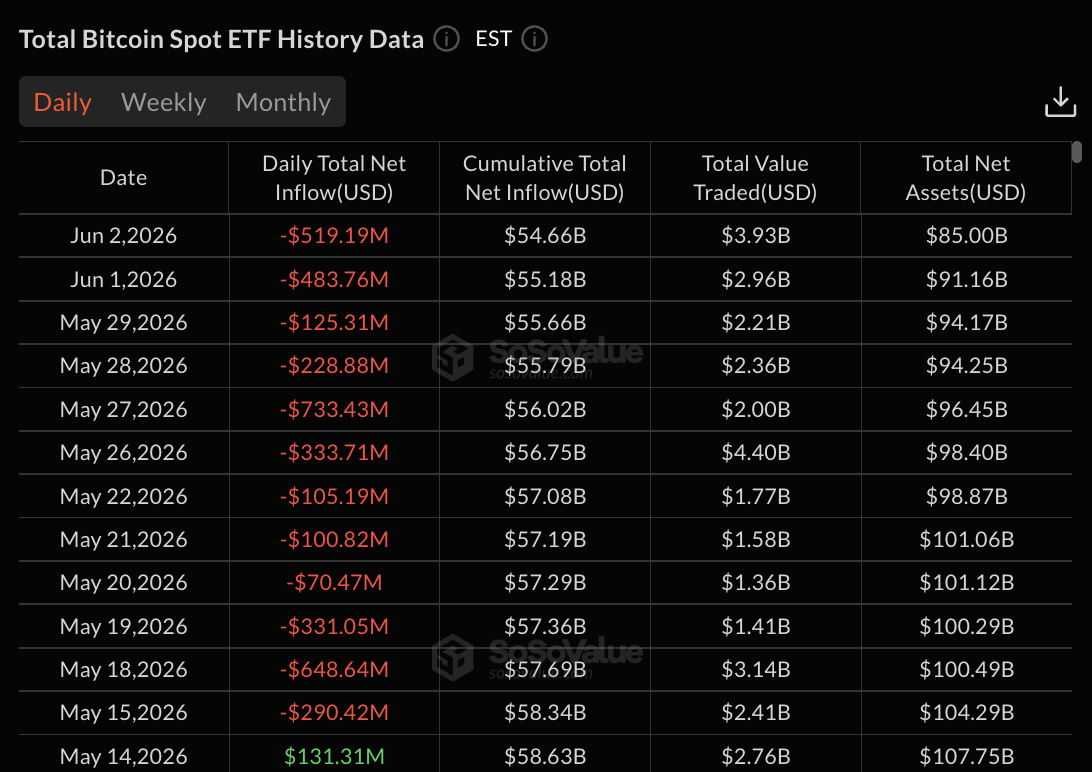Viewport: 1092px width, 772px height.
Task: Click the -$333.71M net inflow value
Action: click(x=334, y=452)
